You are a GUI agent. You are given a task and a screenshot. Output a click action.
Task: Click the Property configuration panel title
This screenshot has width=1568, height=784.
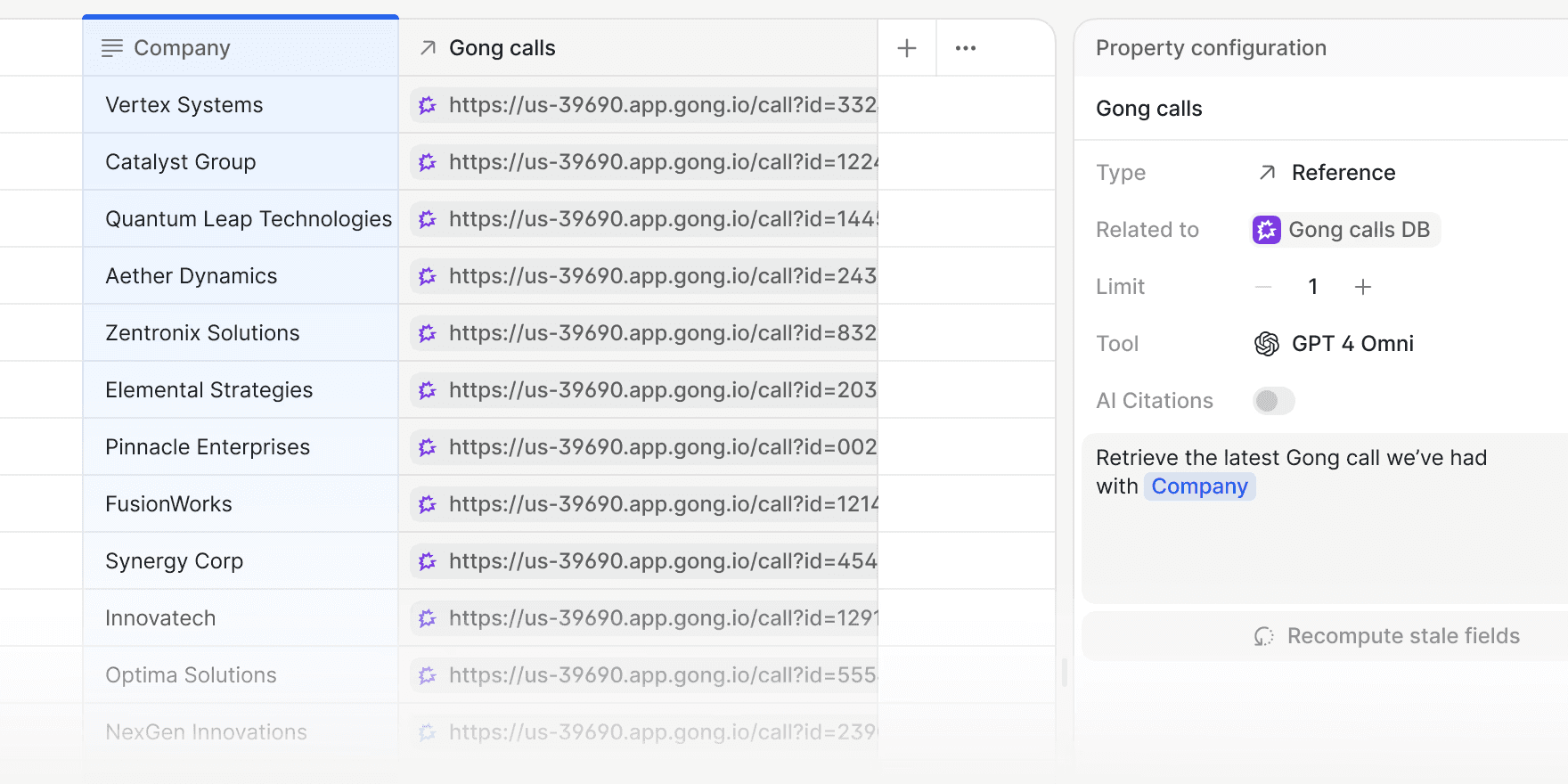click(x=1211, y=48)
